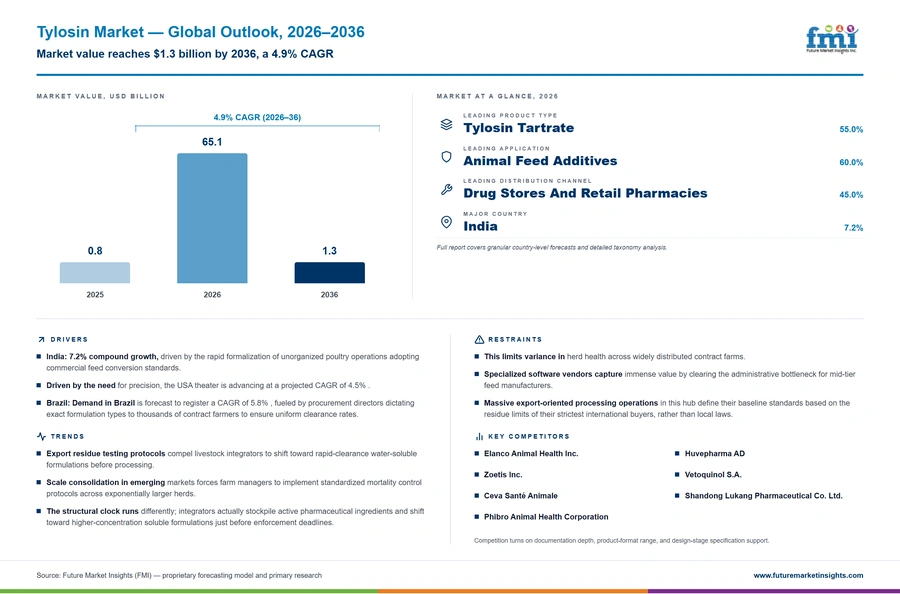Click the bar chart icon beside Key Competitors
Image resolution: width=900 pixels, height=594 pixels.
click(x=479, y=437)
